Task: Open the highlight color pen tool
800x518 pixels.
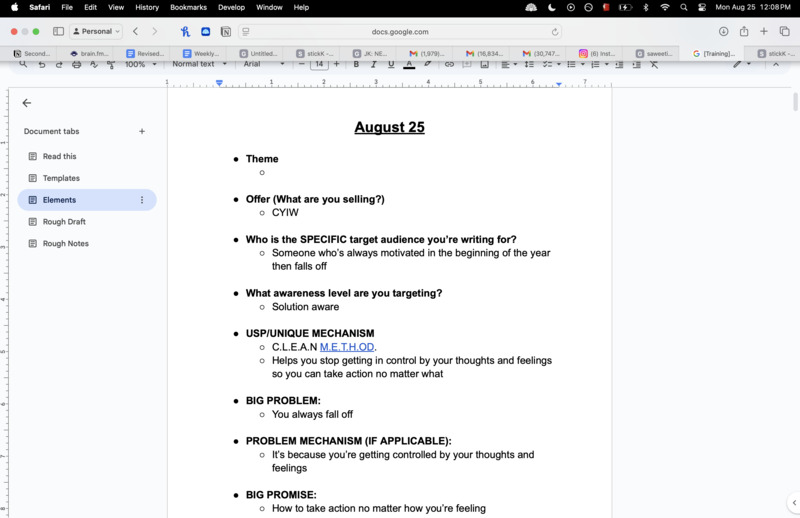Action: point(428,64)
